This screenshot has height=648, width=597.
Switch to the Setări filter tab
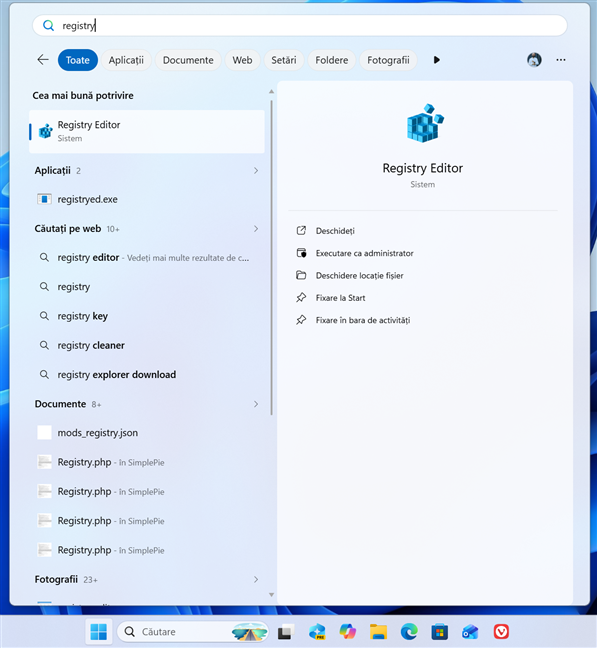(283, 60)
